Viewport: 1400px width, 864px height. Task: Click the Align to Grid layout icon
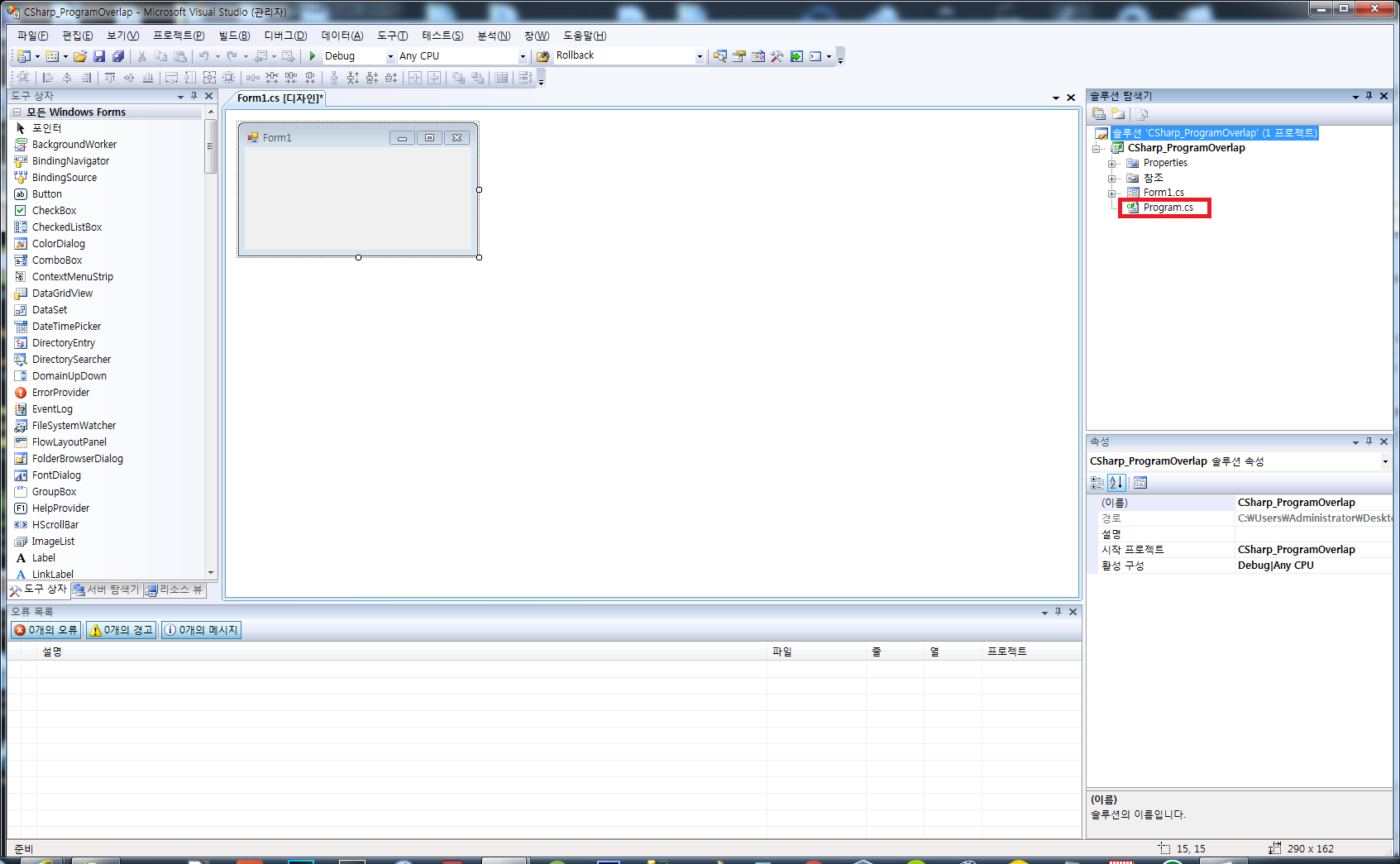tap(24, 78)
